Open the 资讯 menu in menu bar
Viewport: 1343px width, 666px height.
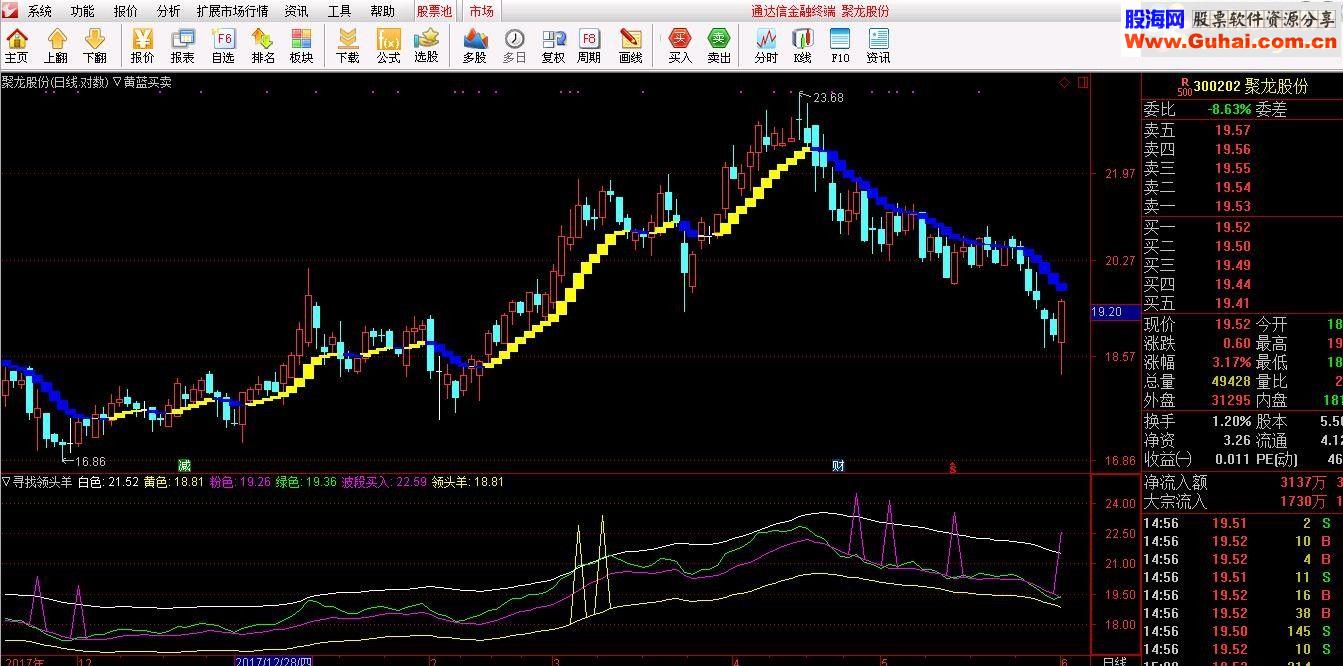296,12
